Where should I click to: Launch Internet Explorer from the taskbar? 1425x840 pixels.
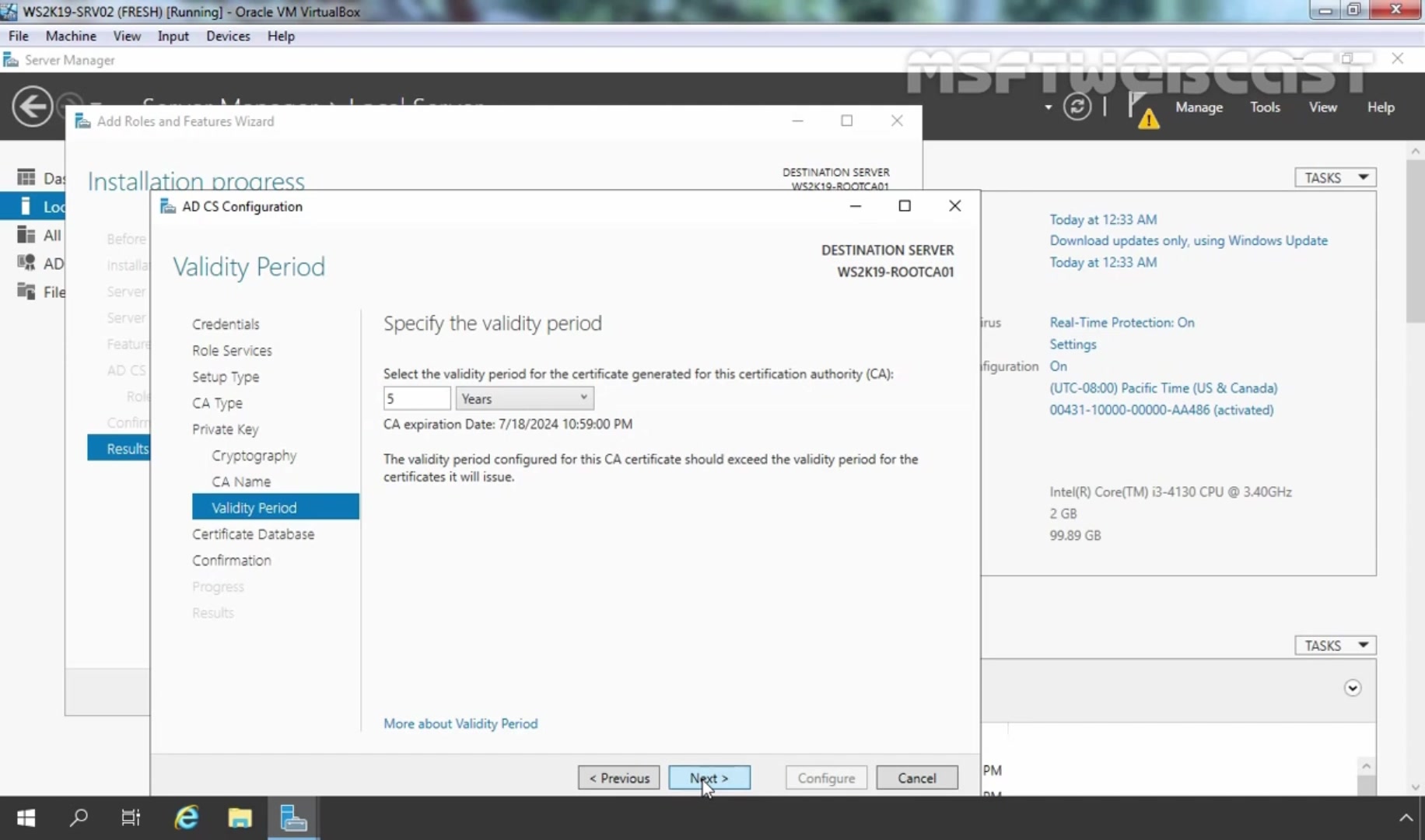tap(187, 817)
